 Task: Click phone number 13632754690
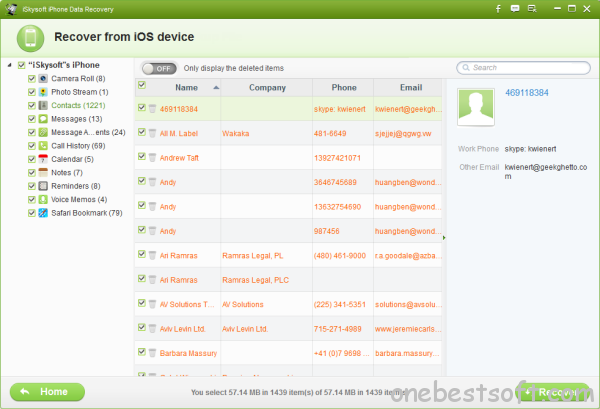click(337, 207)
